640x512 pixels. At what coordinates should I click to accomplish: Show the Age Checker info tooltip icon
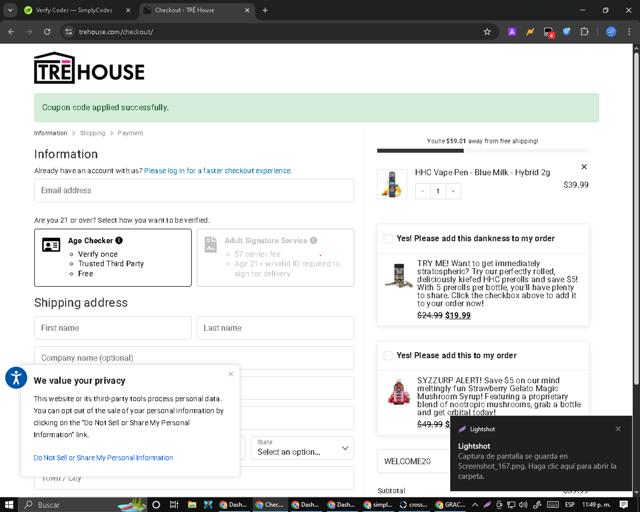tap(119, 240)
